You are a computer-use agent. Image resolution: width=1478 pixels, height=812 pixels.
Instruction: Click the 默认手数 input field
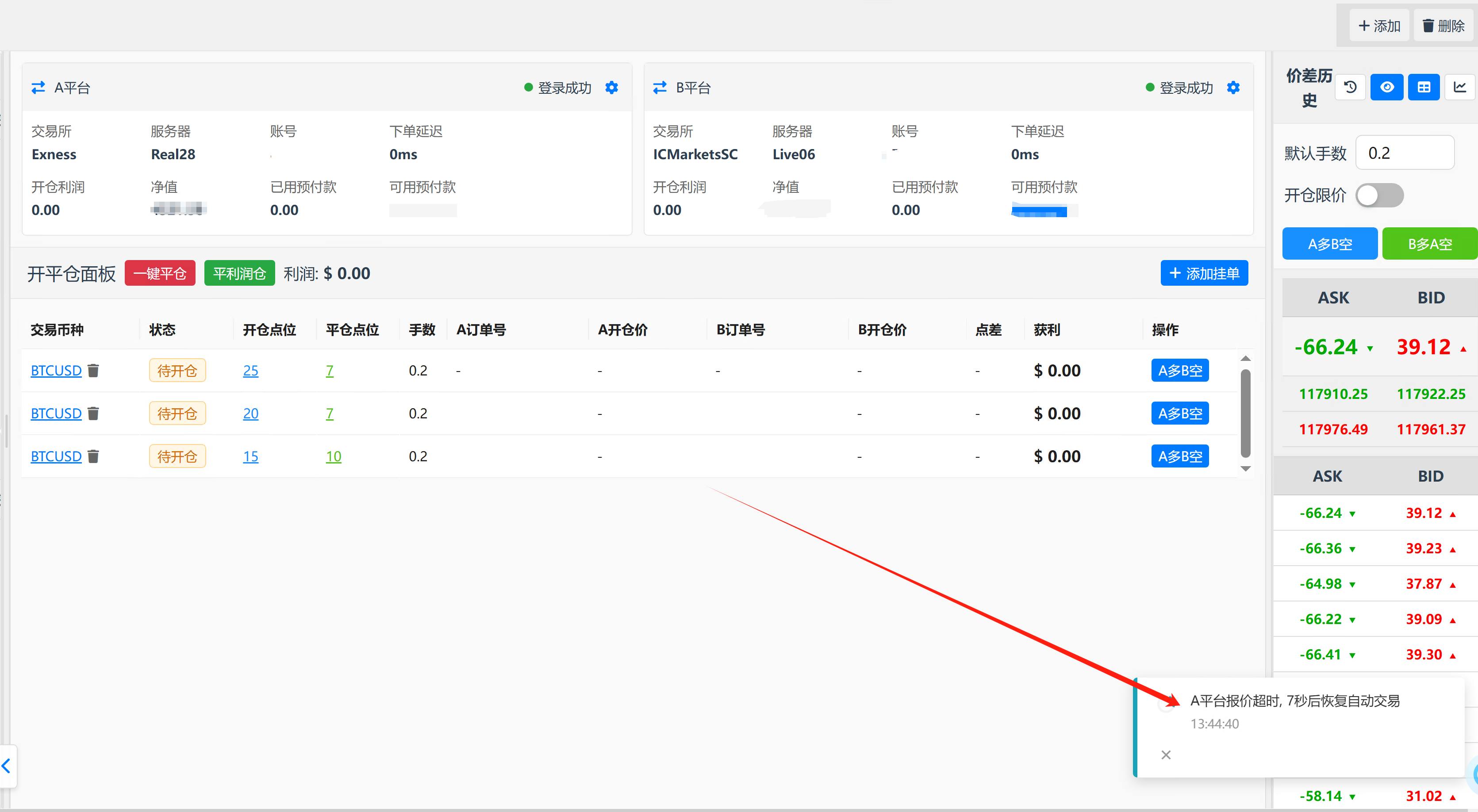click(1404, 153)
